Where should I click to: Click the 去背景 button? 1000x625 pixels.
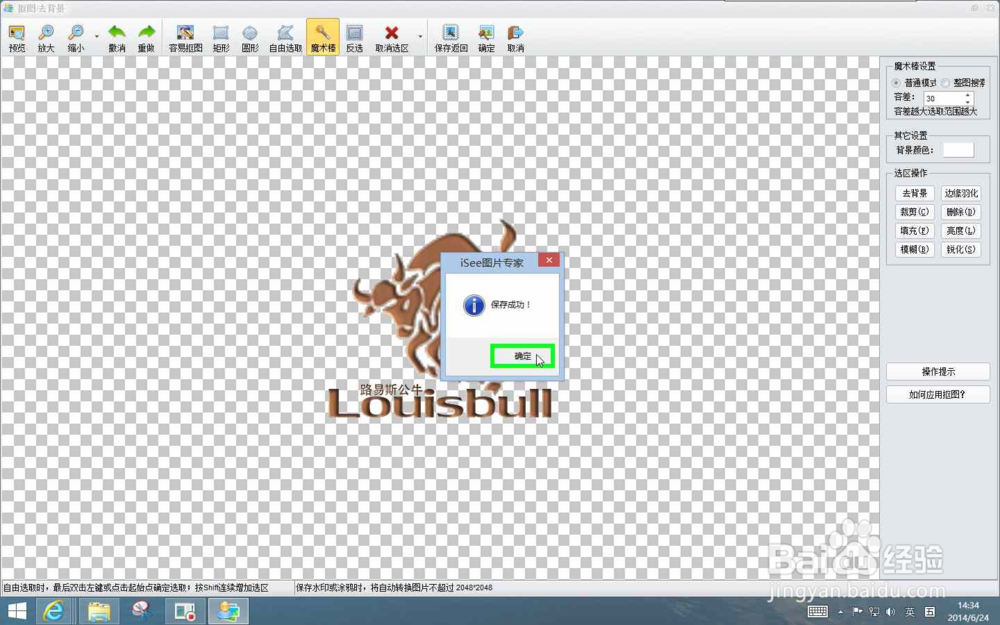click(914, 193)
